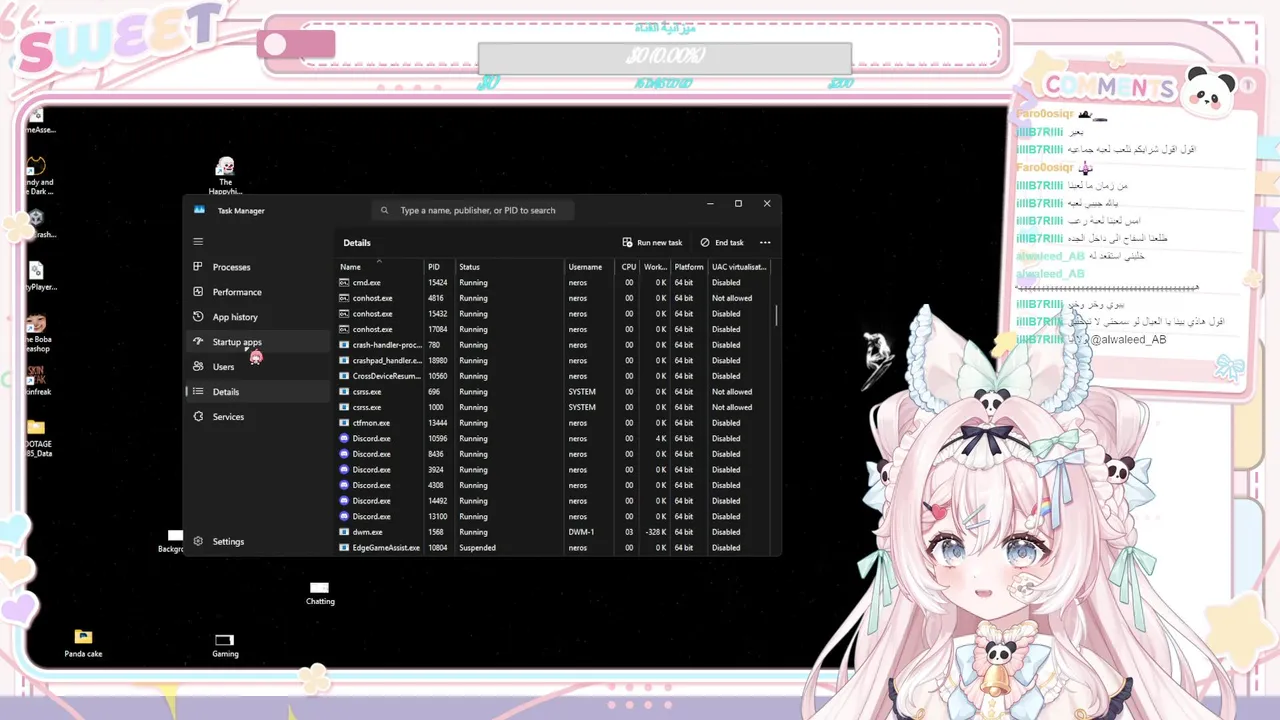Sort by the Platform column header
Screen dimensions: 1280x720
click(x=689, y=267)
